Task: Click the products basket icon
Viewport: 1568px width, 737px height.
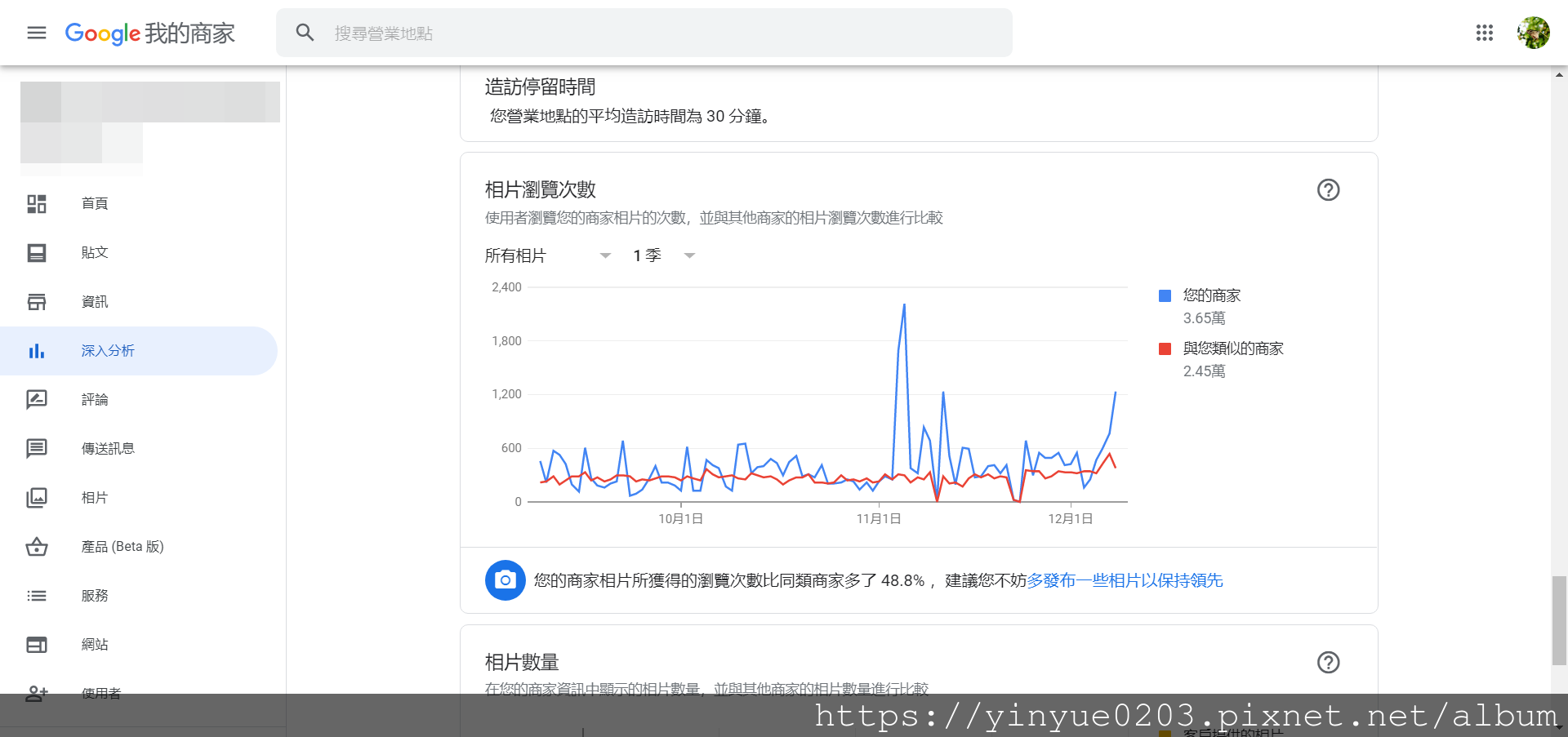Action: tap(37, 546)
